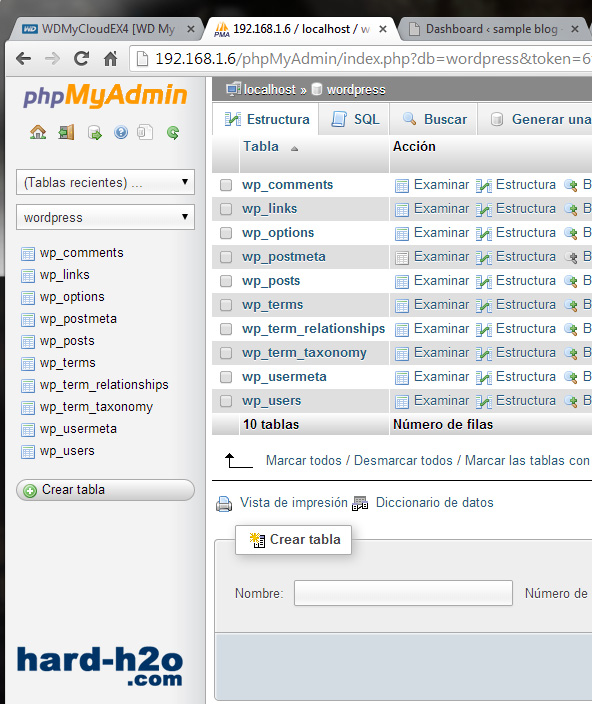Image resolution: width=592 pixels, height=704 pixels.
Task: Click wp_postmeta table icon in sidebar
Action: [x=28, y=320]
